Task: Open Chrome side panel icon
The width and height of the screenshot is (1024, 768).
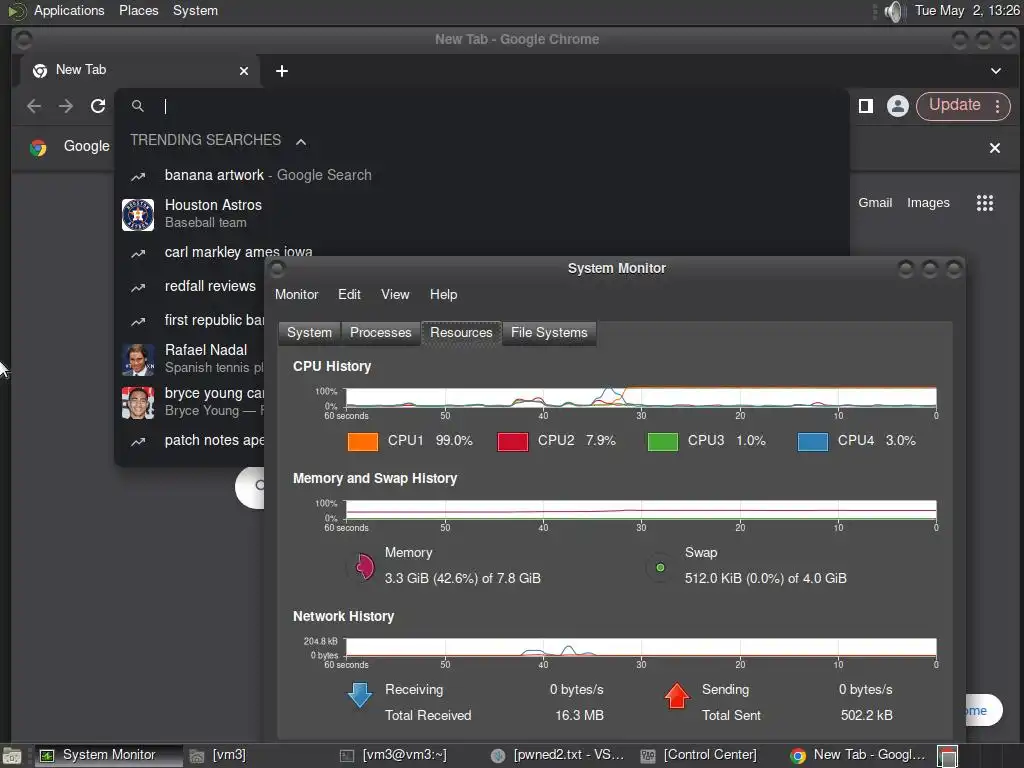Action: [866, 106]
